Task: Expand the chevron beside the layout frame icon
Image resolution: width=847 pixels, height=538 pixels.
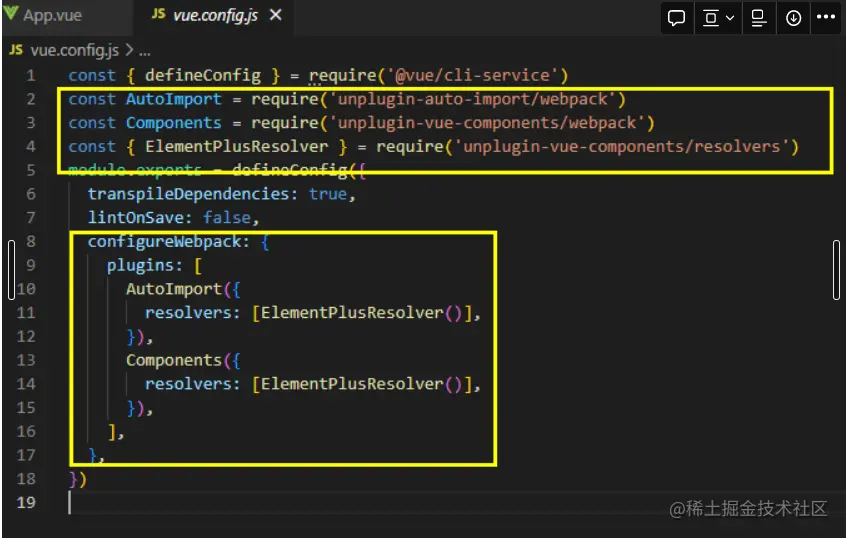Action: (730, 18)
